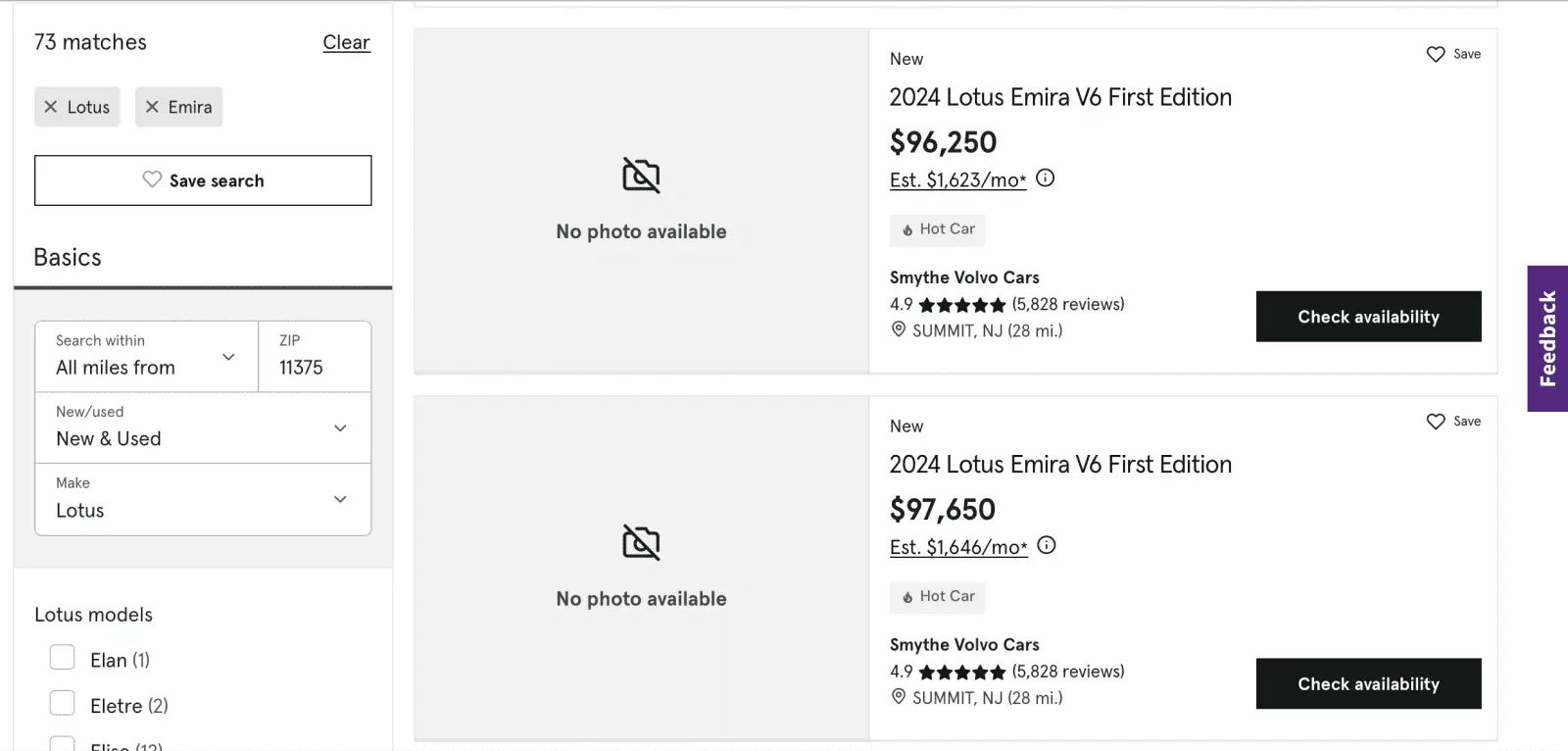The width and height of the screenshot is (1568, 751).
Task: Check availability of the $96,250 Emira
Action: click(x=1368, y=317)
